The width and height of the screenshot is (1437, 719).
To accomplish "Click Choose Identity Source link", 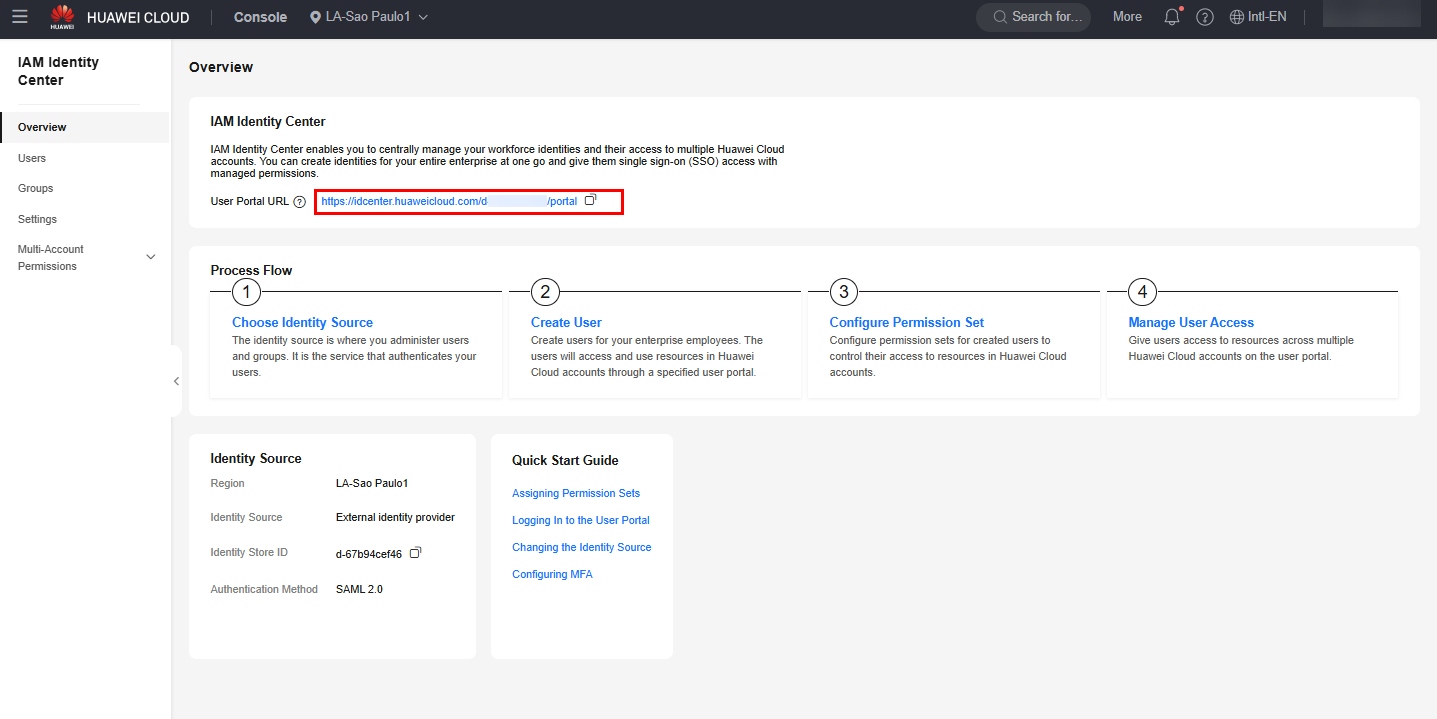I will (302, 322).
